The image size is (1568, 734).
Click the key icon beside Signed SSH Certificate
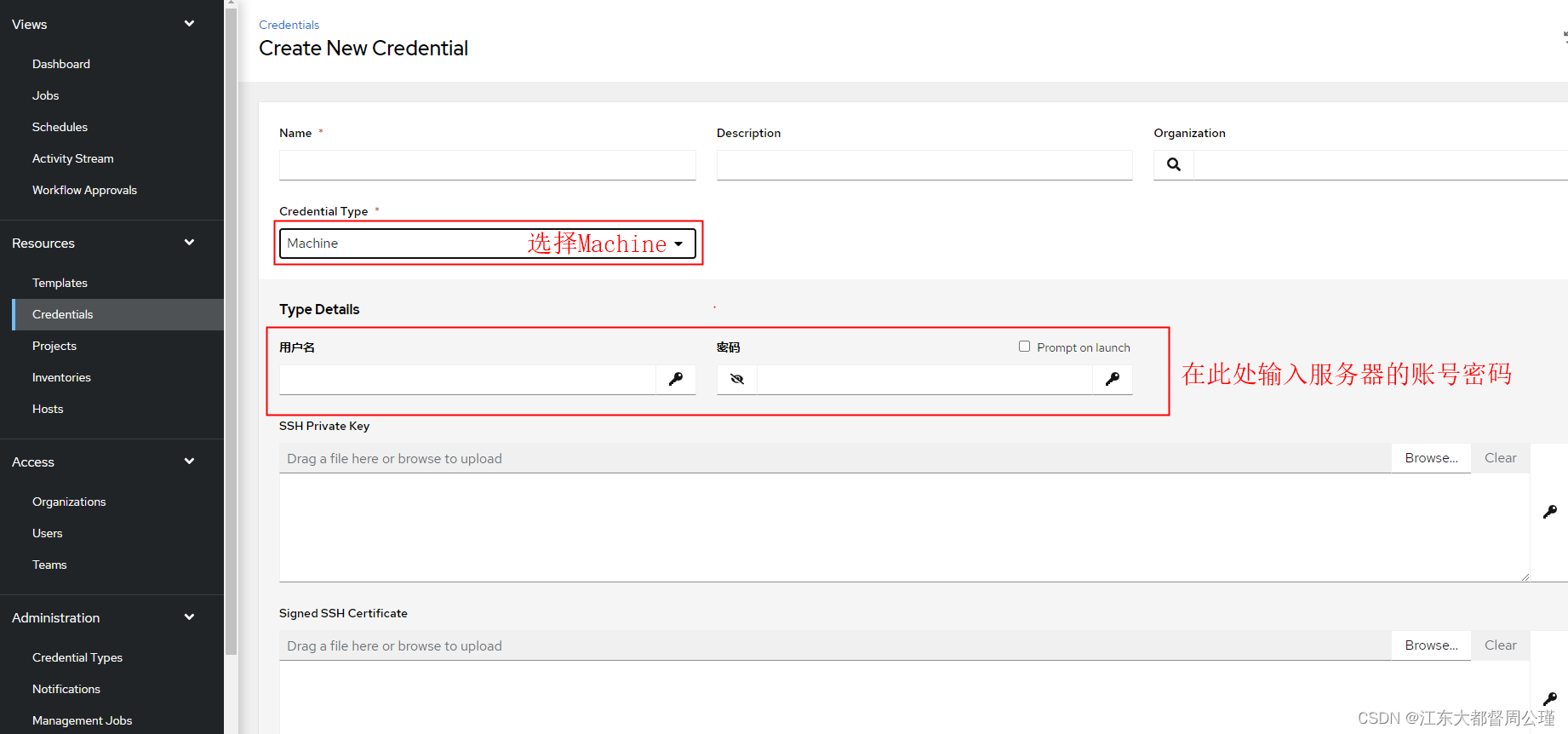(x=1550, y=699)
